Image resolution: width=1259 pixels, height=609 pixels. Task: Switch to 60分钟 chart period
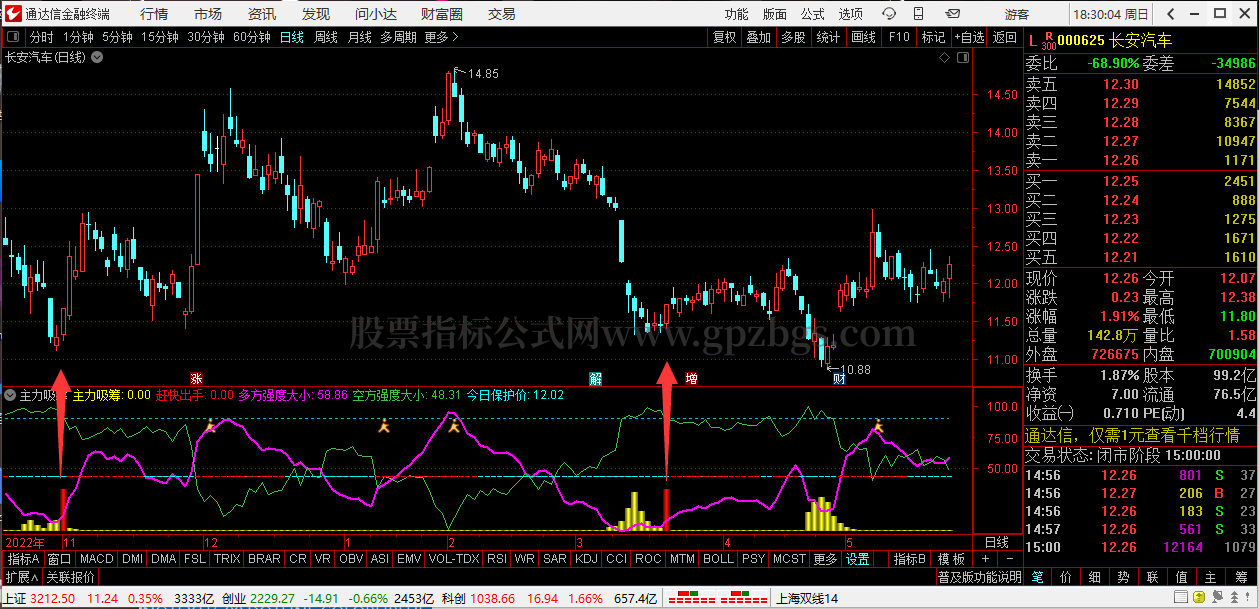252,37
